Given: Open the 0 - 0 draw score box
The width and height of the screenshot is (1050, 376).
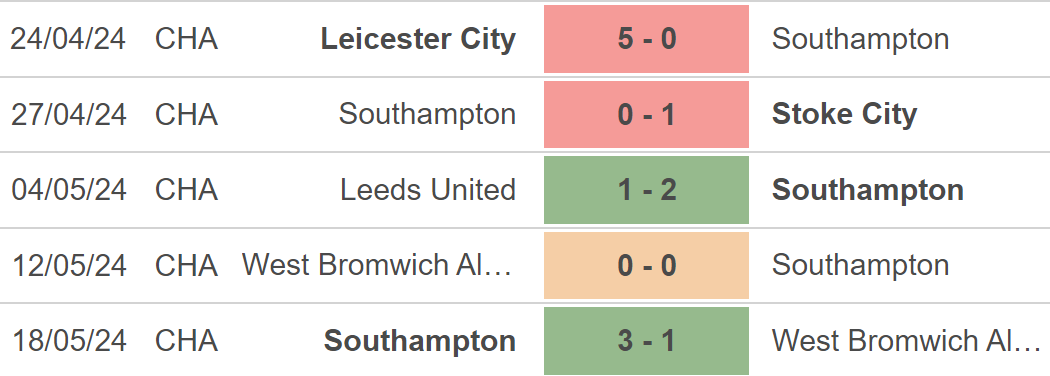Looking at the screenshot, I should (646, 265).
